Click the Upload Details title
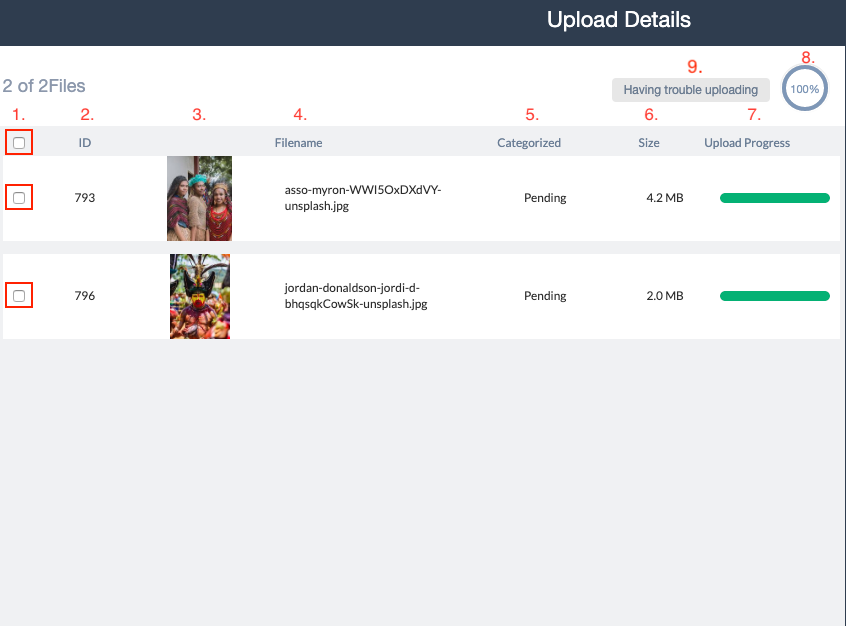 619,19
